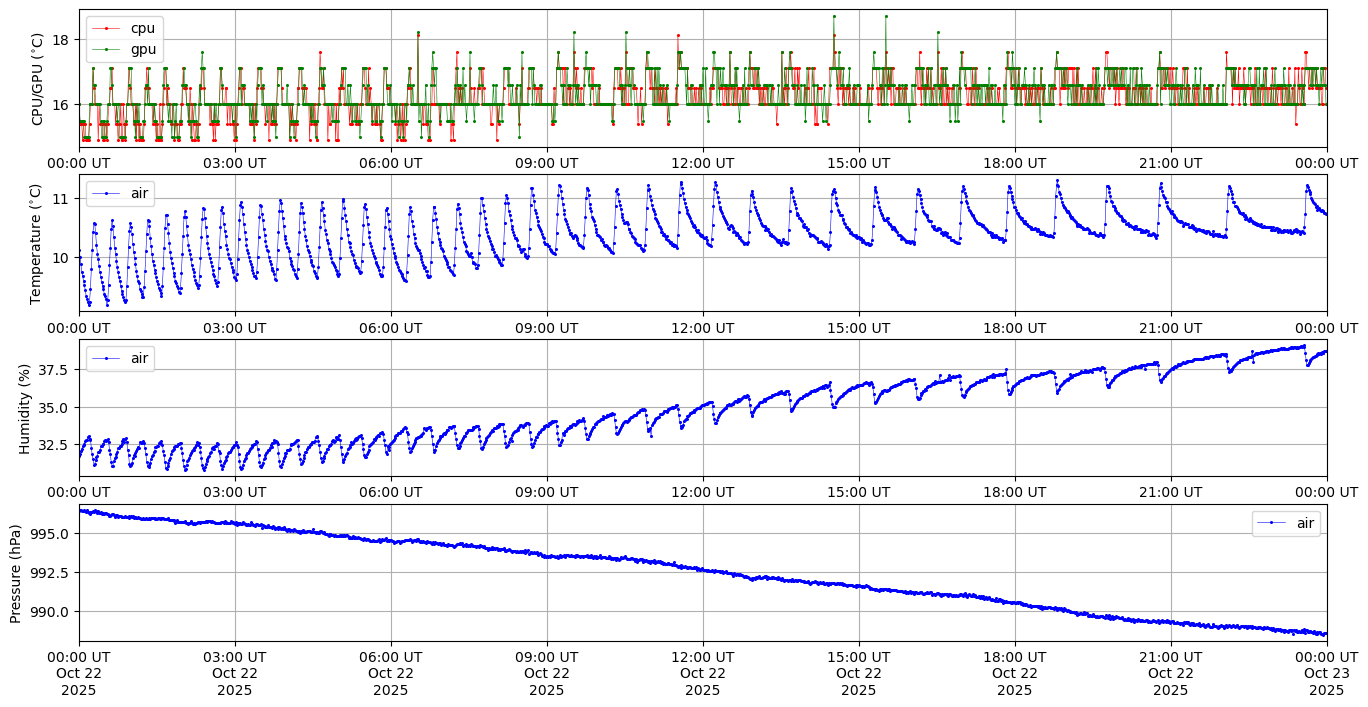Click the 995.0 tick on the Pressure axis
Image resolution: width=1368 pixels, height=707 pixels.
pyautogui.click(x=50, y=534)
